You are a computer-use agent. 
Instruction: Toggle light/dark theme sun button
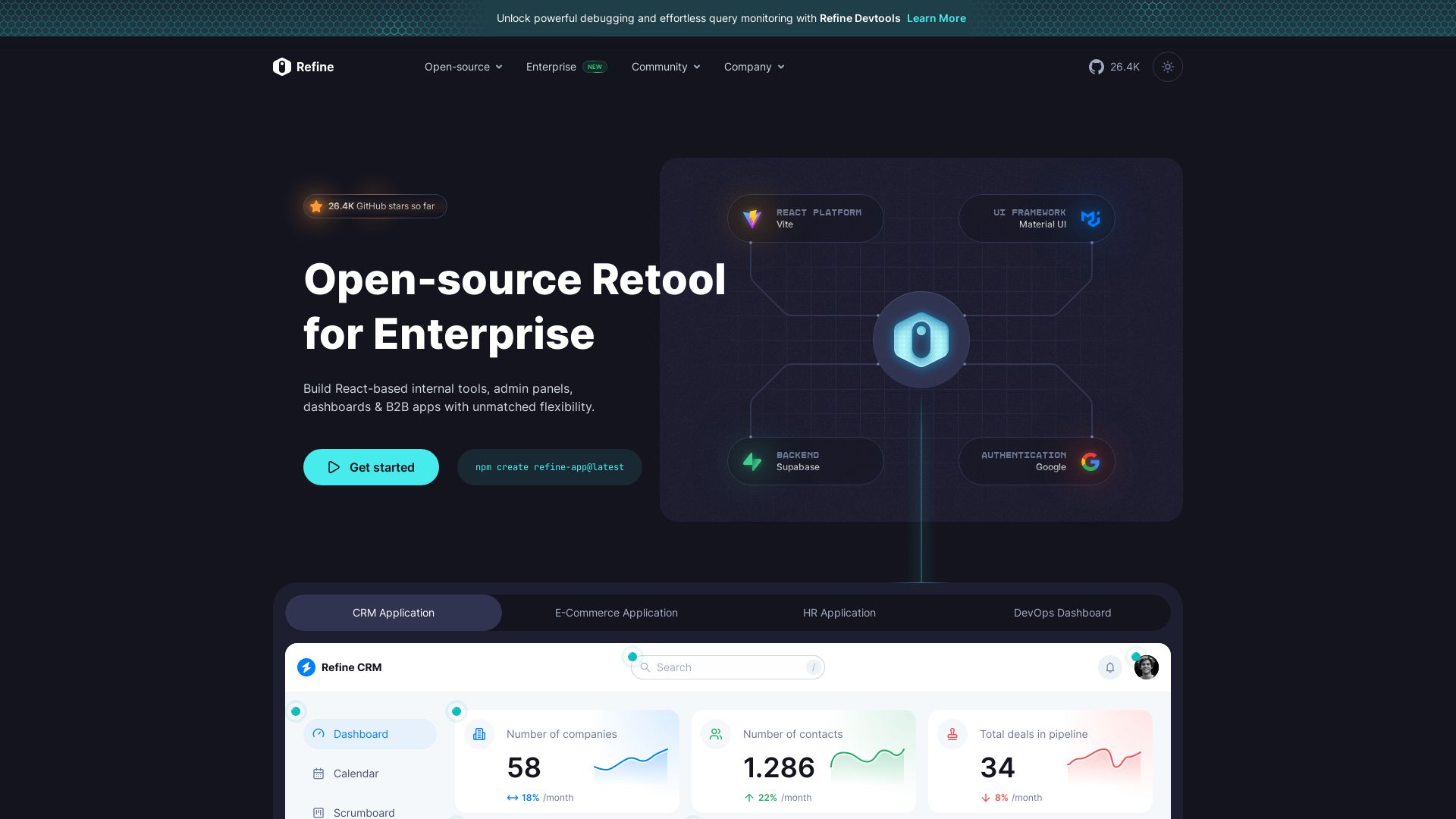coord(1167,67)
